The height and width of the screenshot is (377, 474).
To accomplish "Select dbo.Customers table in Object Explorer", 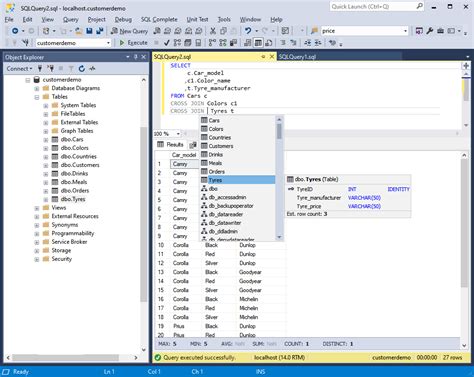I will [x=80, y=165].
